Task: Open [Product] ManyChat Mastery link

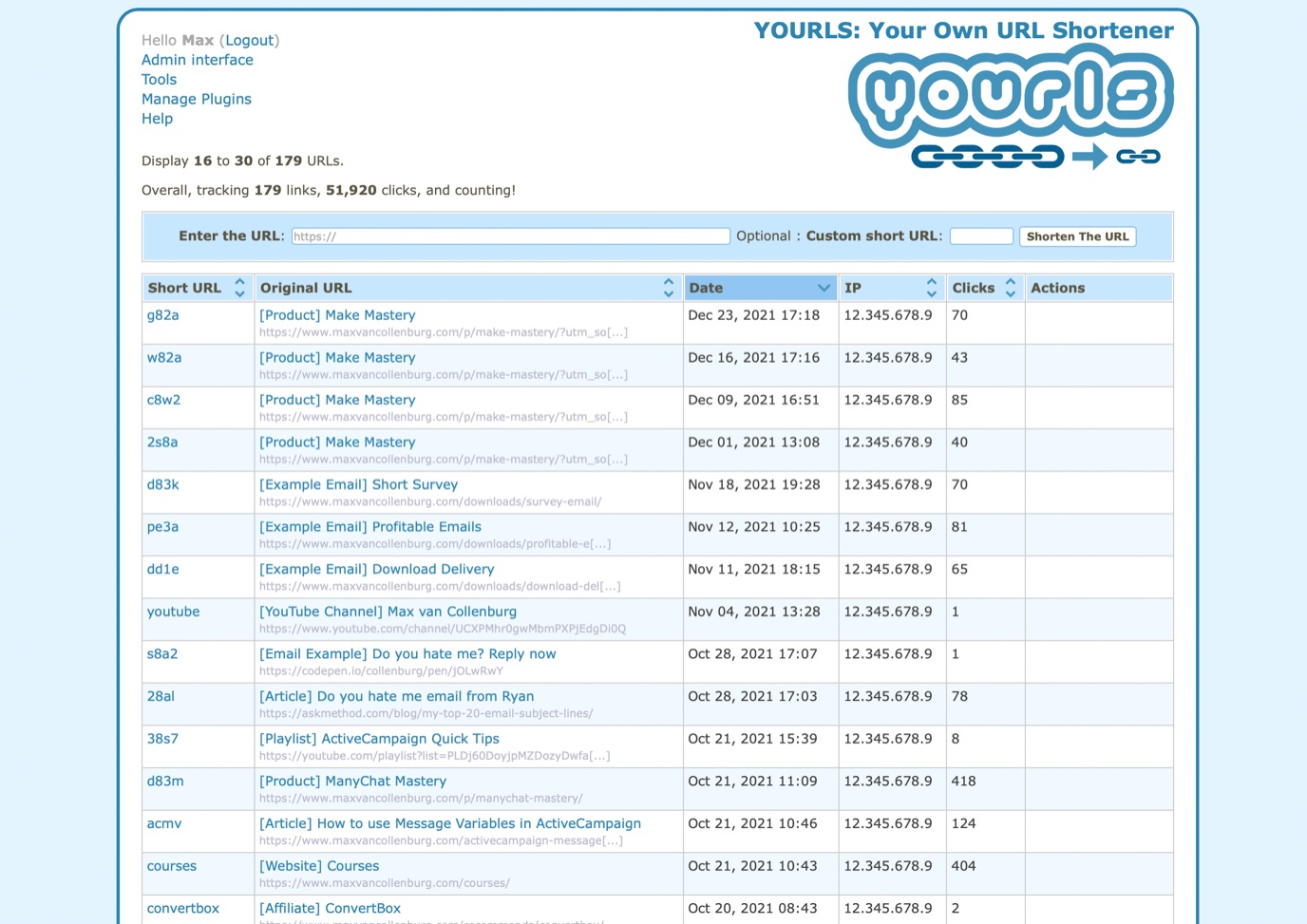Action: point(352,782)
